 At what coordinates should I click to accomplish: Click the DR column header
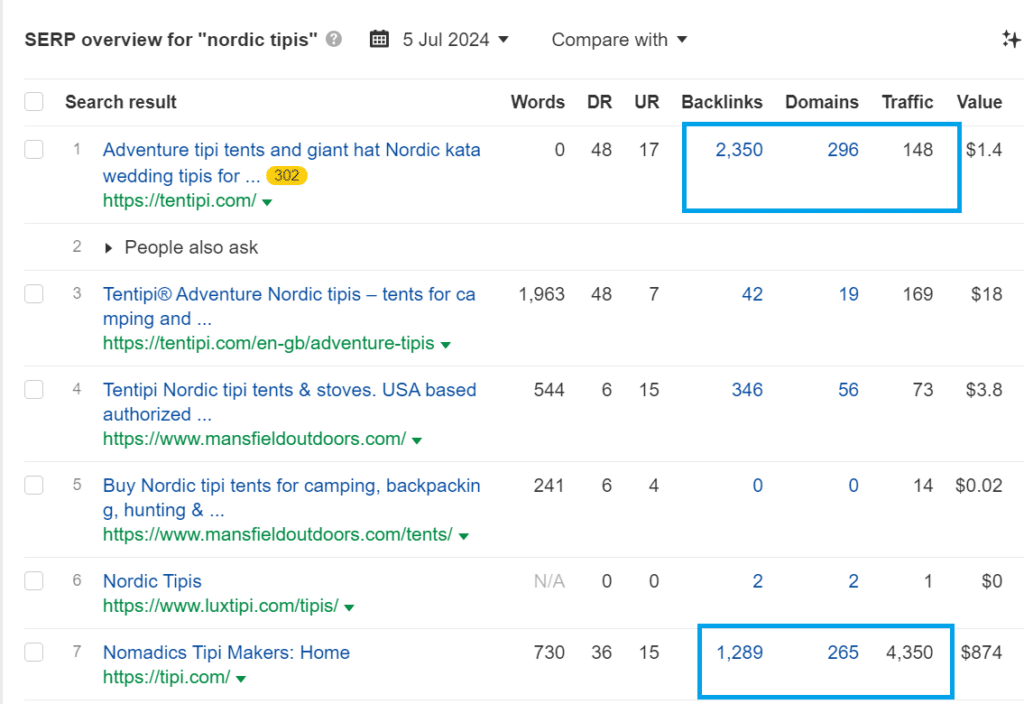click(x=600, y=102)
